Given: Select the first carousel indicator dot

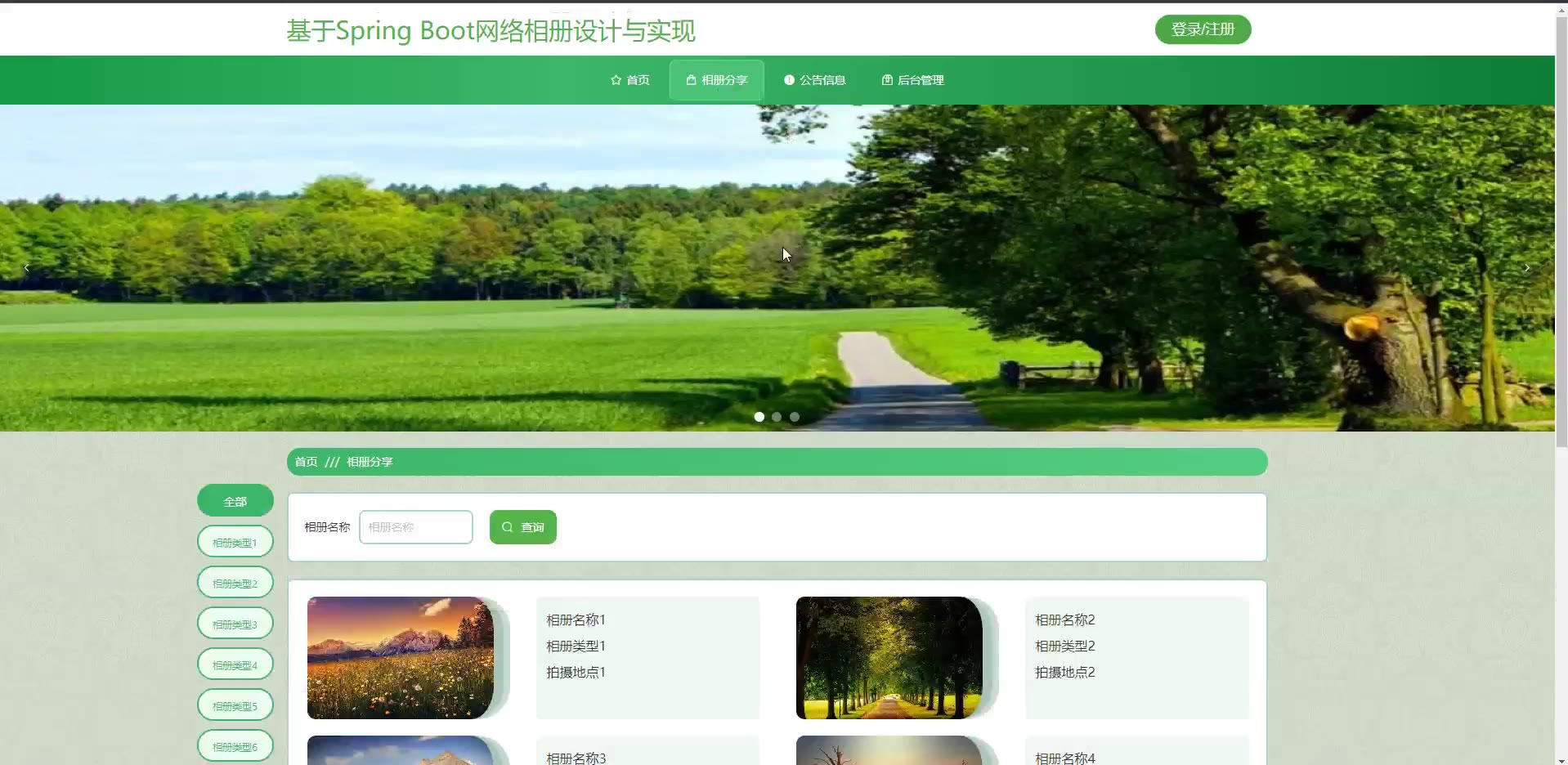Looking at the screenshot, I should (759, 417).
